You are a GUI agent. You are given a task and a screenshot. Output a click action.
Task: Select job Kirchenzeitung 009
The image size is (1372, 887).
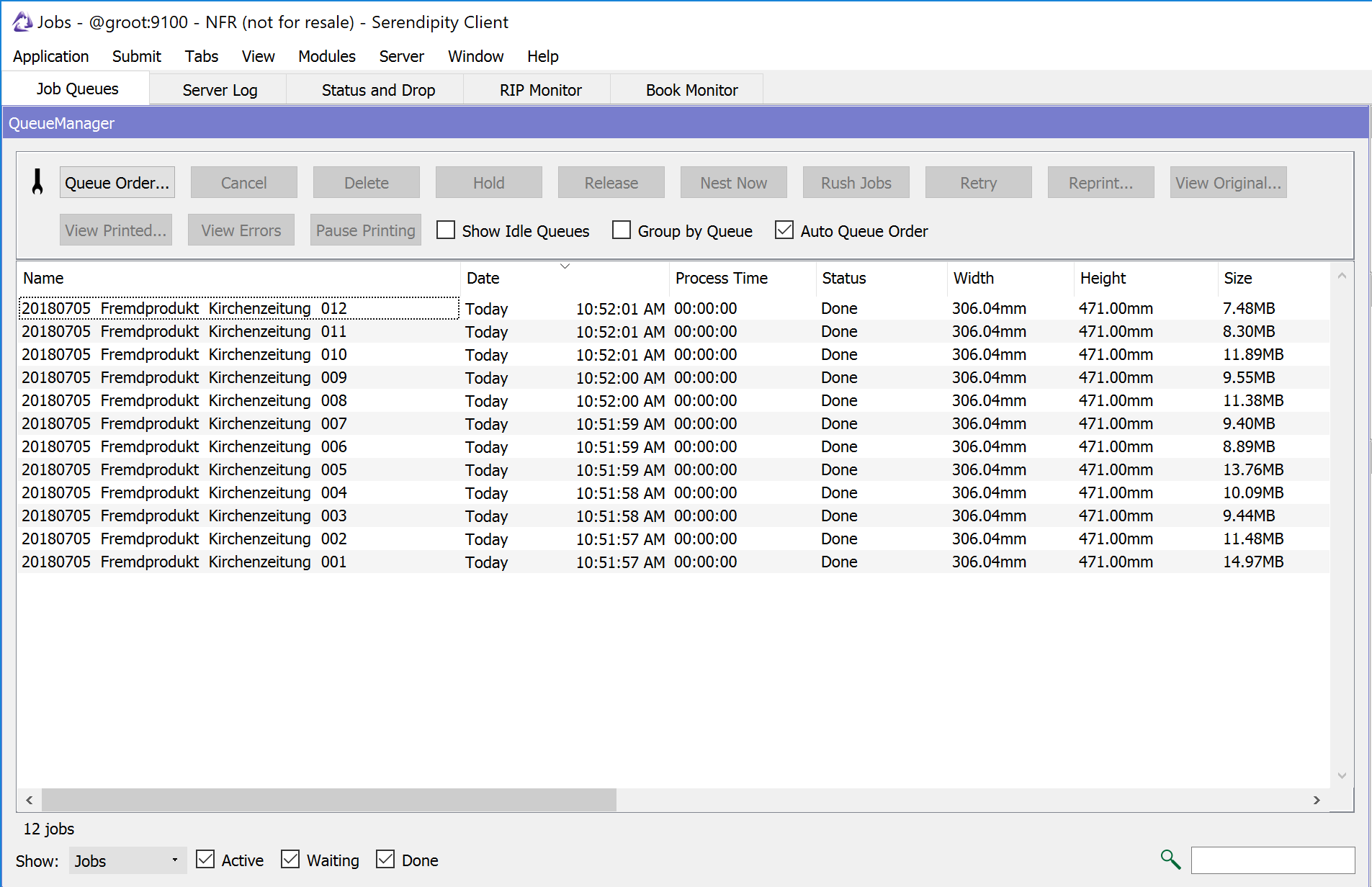click(x=673, y=377)
